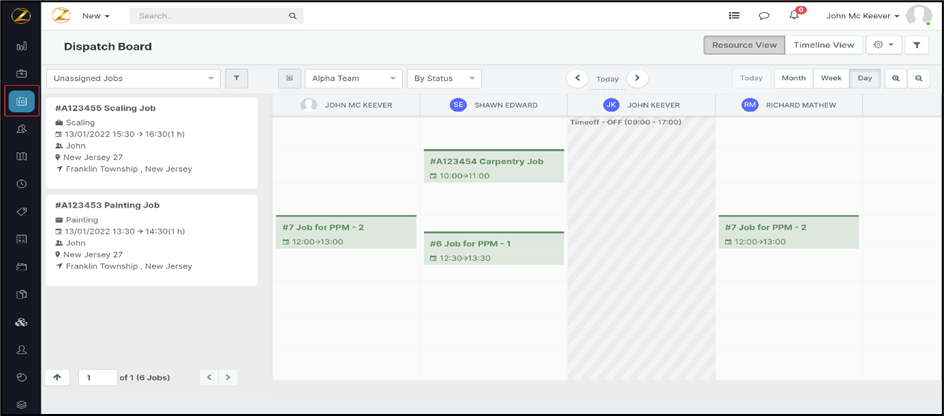Screen dimensions: 944x416
Task: Click the highlighted Dispatch Board calendar icon
Action: [x=21, y=101]
